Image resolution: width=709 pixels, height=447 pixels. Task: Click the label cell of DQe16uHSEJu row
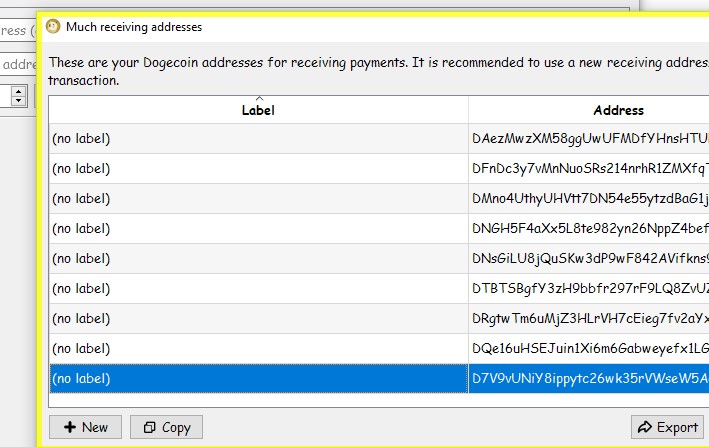pos(258,348)
